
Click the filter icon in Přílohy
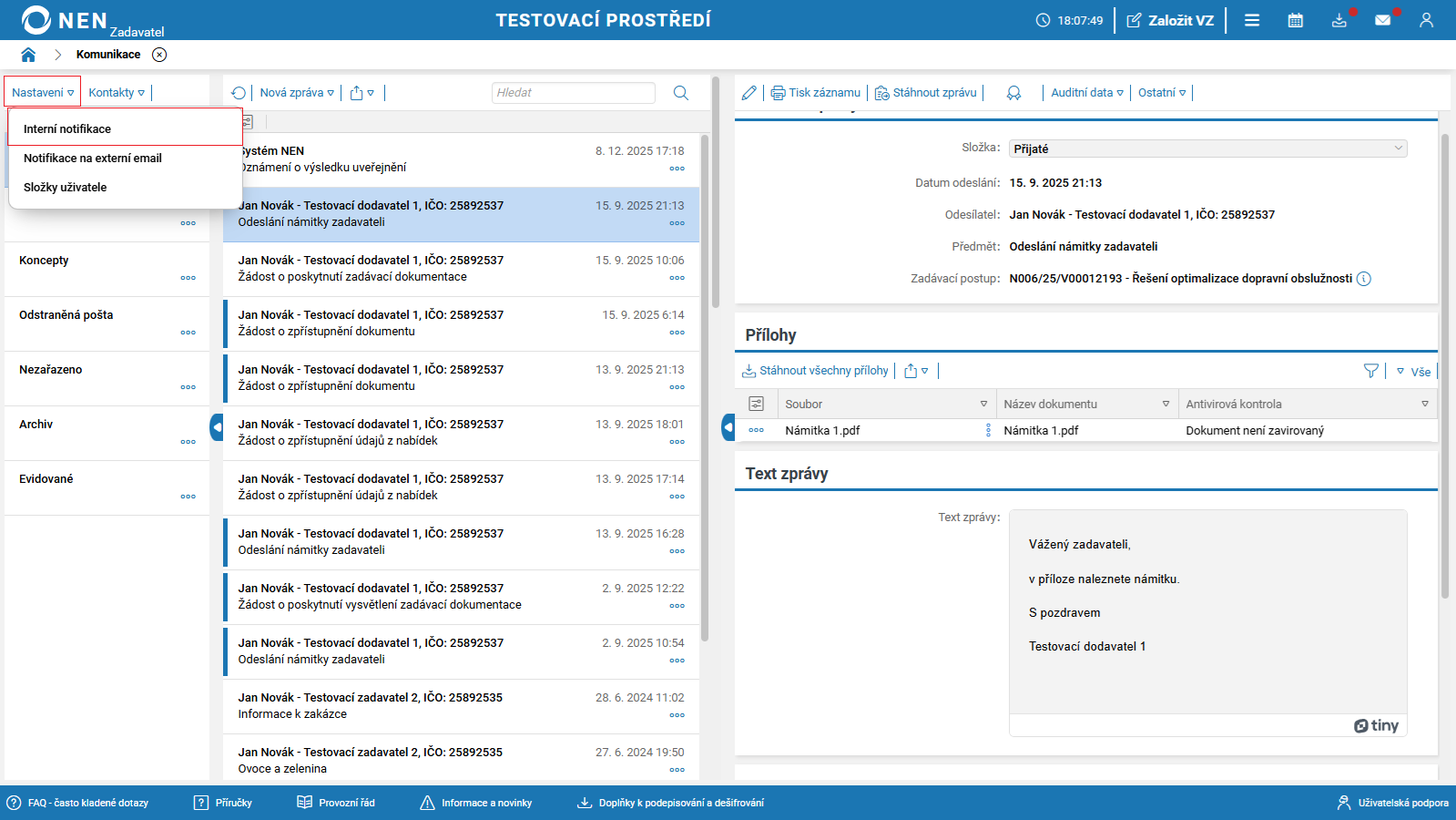coord(1370,371)
